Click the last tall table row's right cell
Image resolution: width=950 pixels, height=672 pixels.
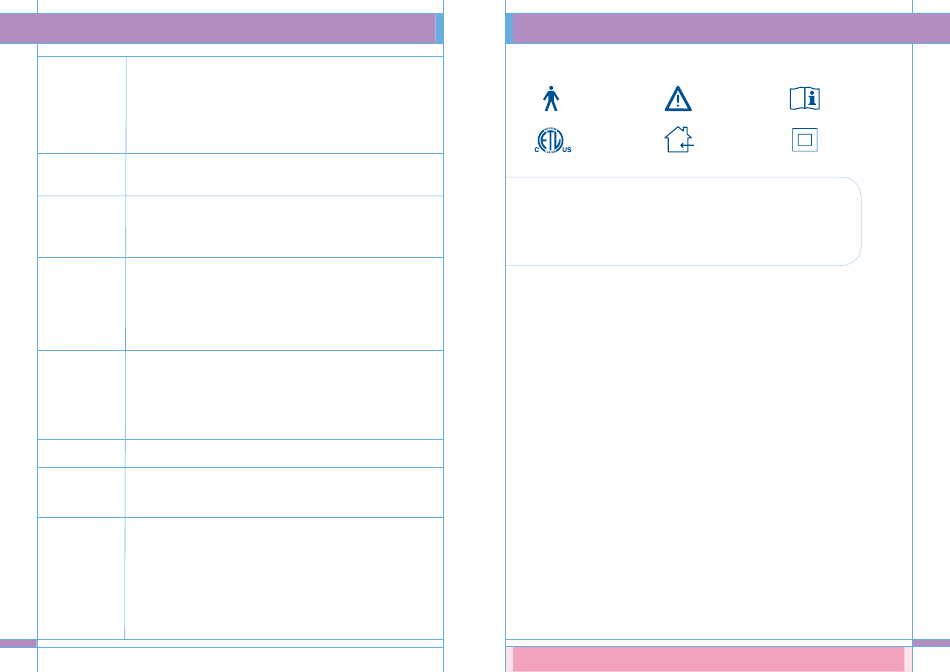coord(284,578)
